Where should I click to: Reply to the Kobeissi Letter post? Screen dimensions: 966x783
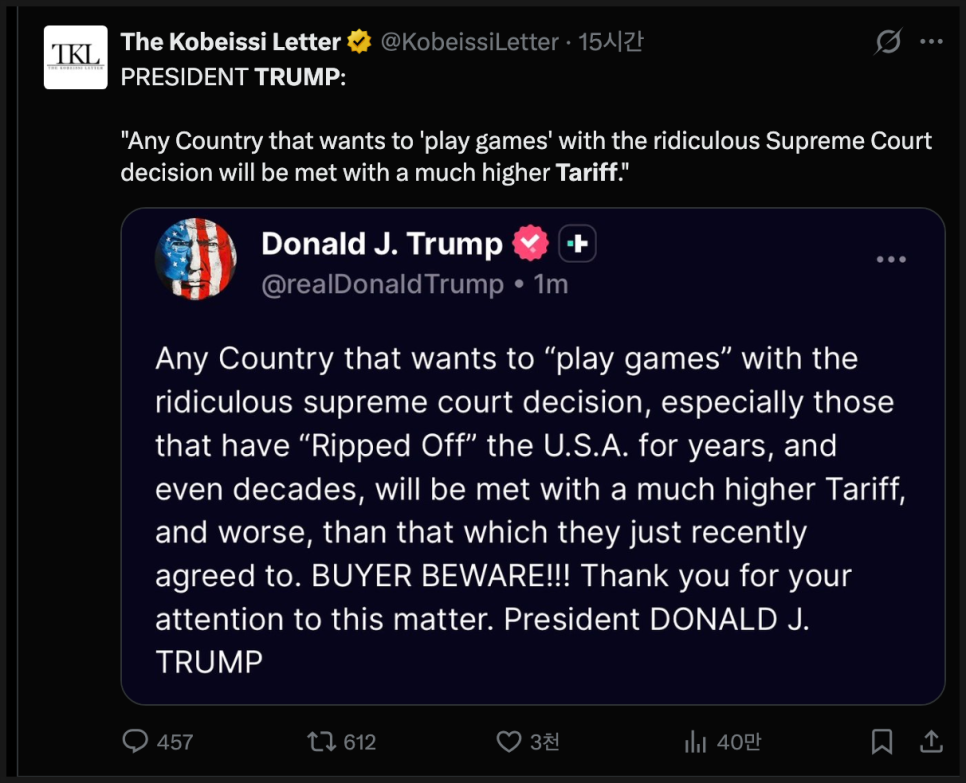tap(135, 741)
